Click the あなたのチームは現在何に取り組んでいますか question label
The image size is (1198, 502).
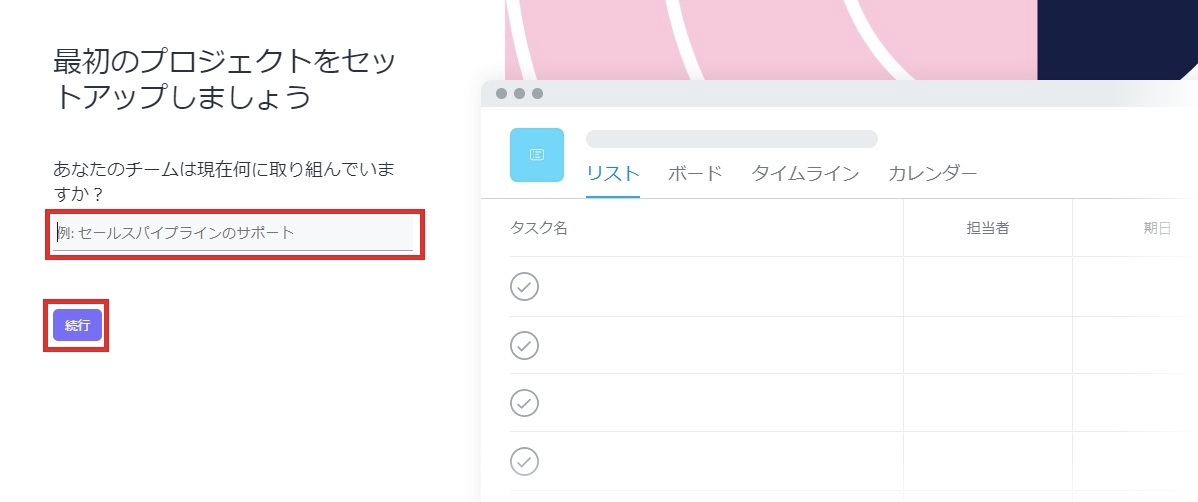225,179
